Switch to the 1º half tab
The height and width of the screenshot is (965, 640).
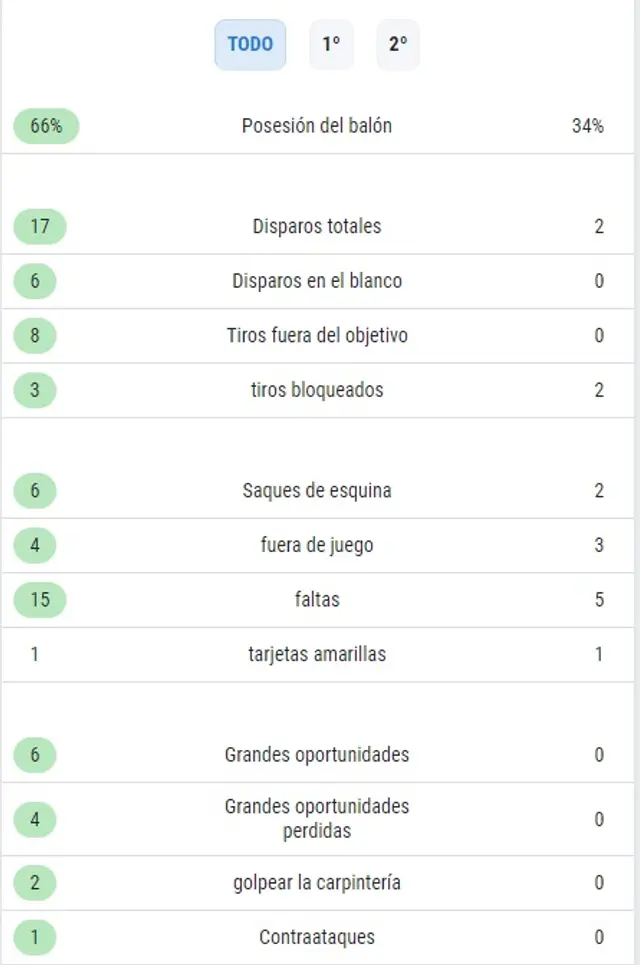pyautogui.click(x=331, y=45)
